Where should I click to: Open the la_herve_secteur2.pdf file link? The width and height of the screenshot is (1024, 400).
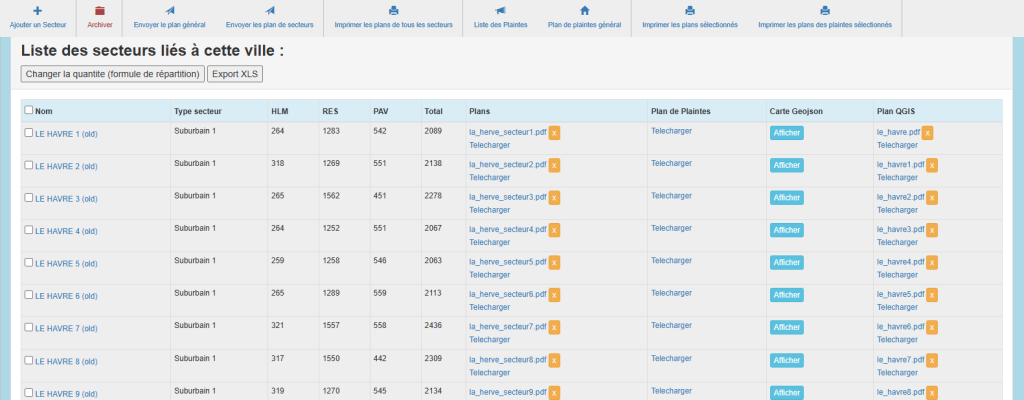tap(508, 165)
